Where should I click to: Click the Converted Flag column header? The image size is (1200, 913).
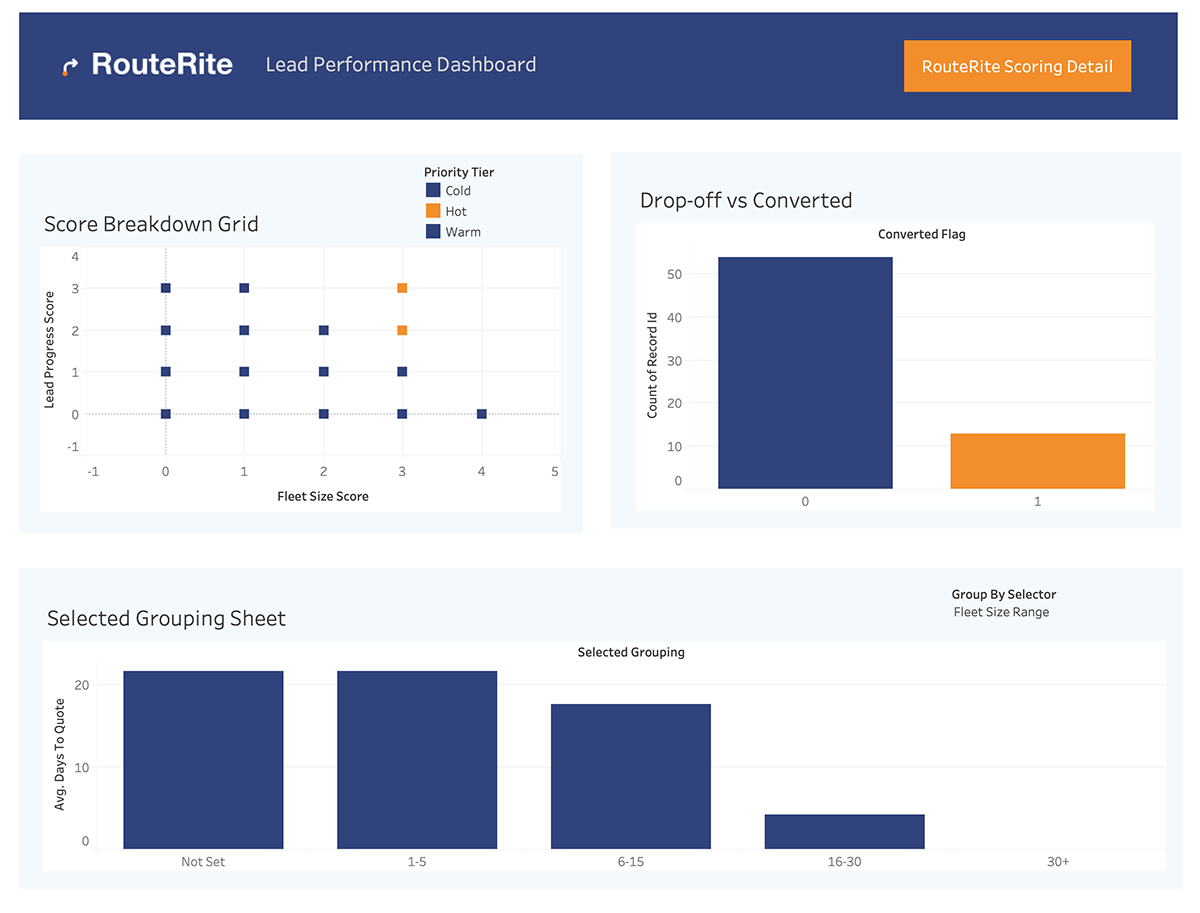tap(922, 234)
